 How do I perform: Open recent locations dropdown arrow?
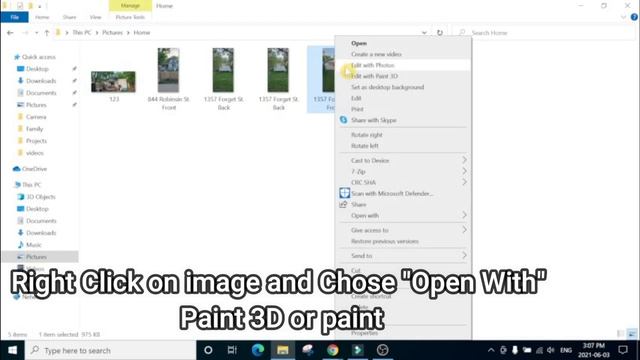pyautogui.click(x=36, y=33)
